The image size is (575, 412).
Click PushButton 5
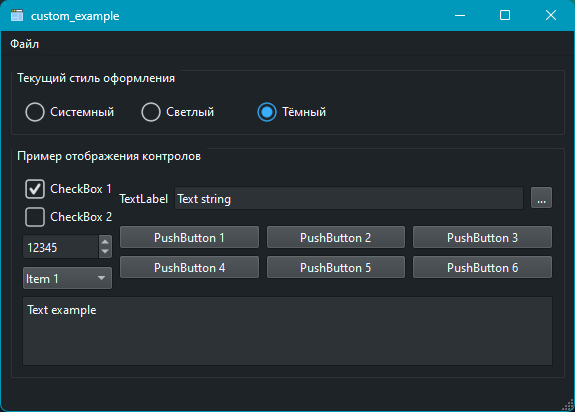tap(336, 267)
